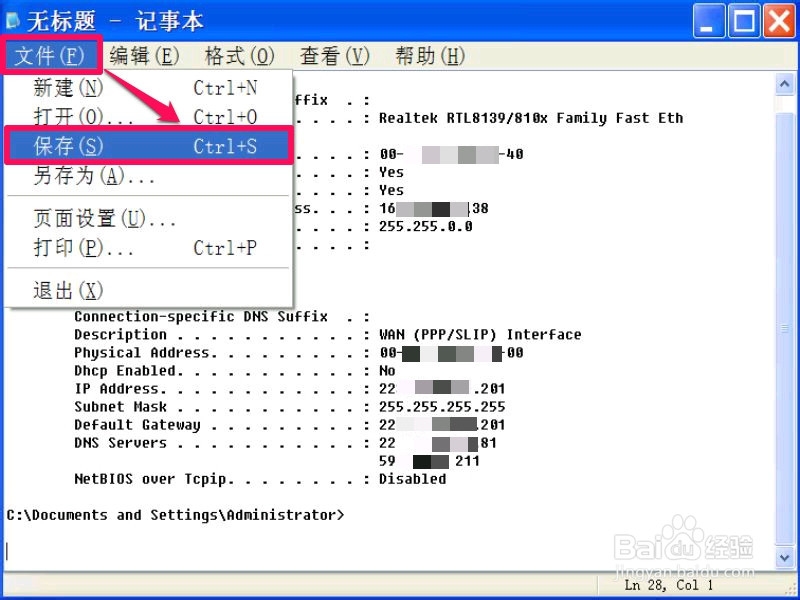Viewport: 800px width, 600px height.
Task: Click the 'Default Gateway' label
Action: pos(137,425)
